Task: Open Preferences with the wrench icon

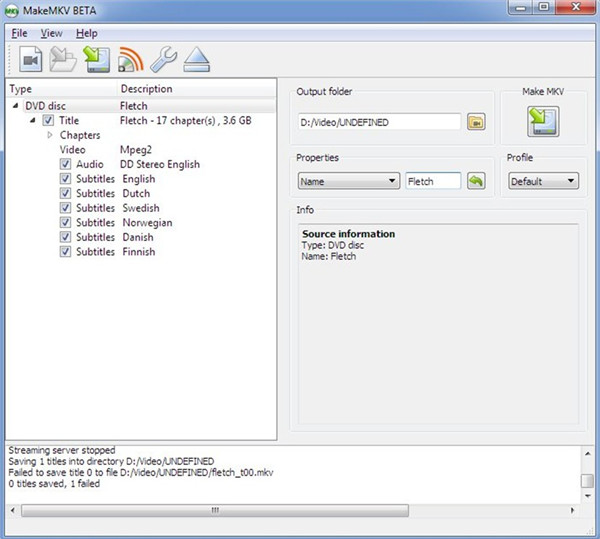Action: click(x=163, y=61)
